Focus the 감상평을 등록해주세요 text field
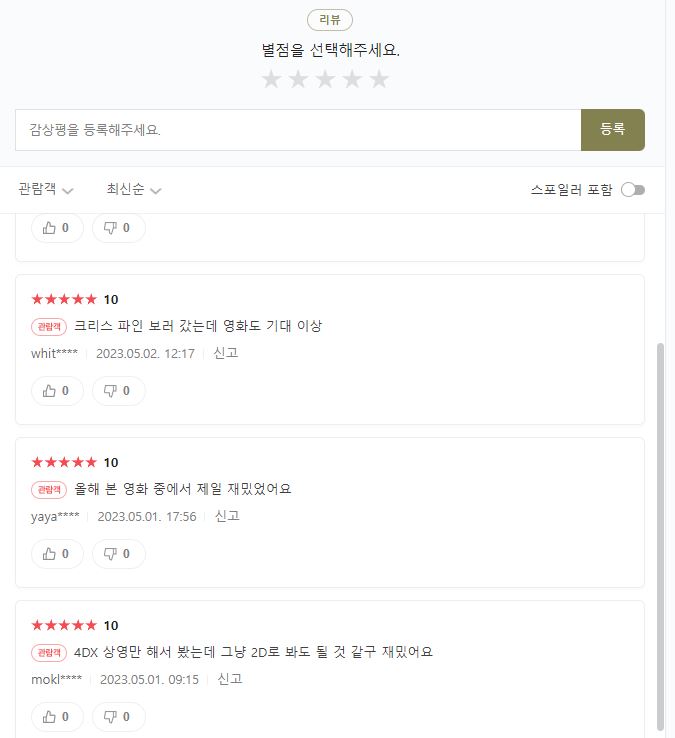The height and width of the screenshot is (738, 675). (298, 130)
